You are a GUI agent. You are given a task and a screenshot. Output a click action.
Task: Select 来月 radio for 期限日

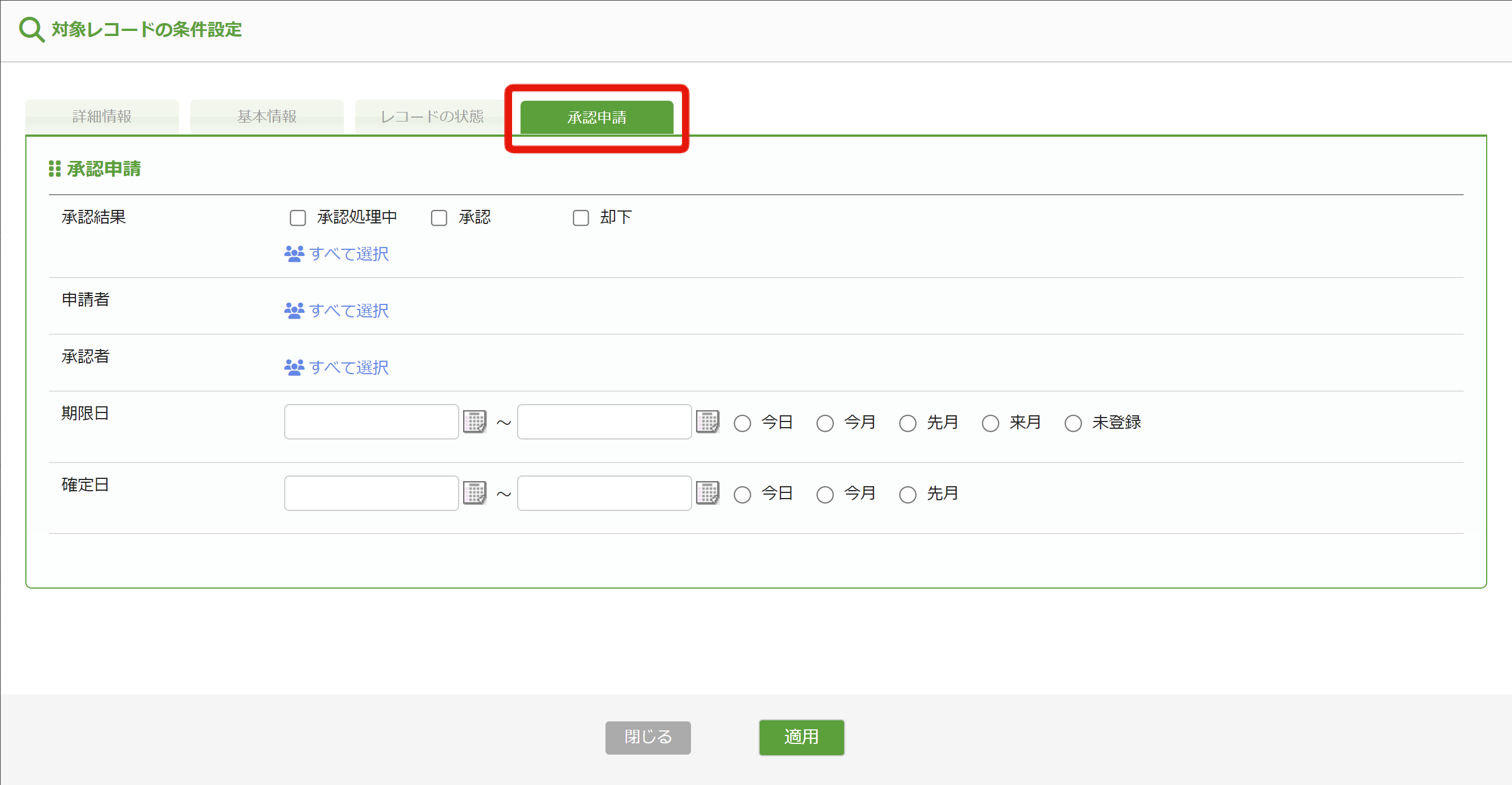click(990, 423)
